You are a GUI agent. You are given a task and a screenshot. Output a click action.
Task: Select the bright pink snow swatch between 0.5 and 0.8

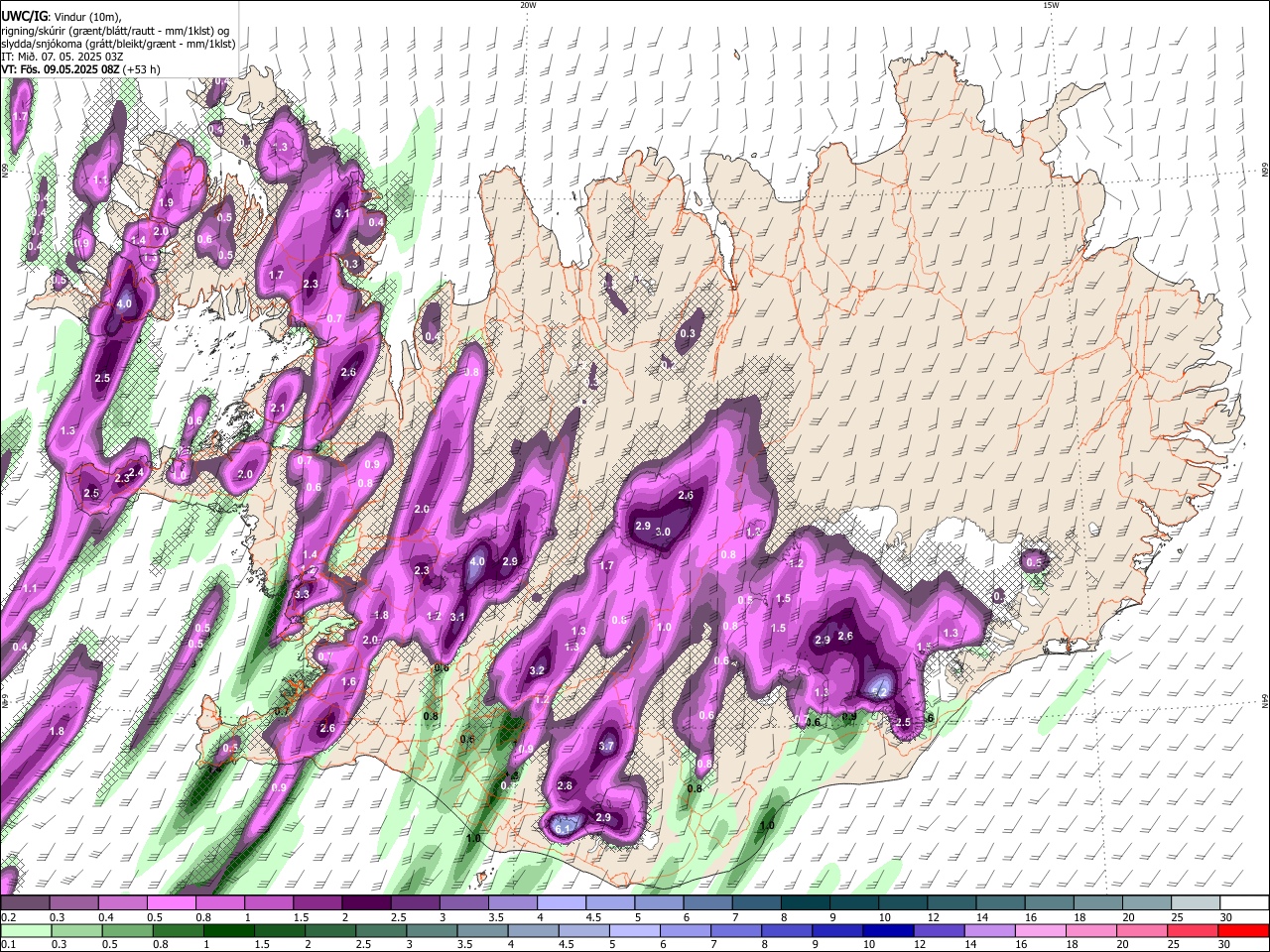[x=171, y=903]
